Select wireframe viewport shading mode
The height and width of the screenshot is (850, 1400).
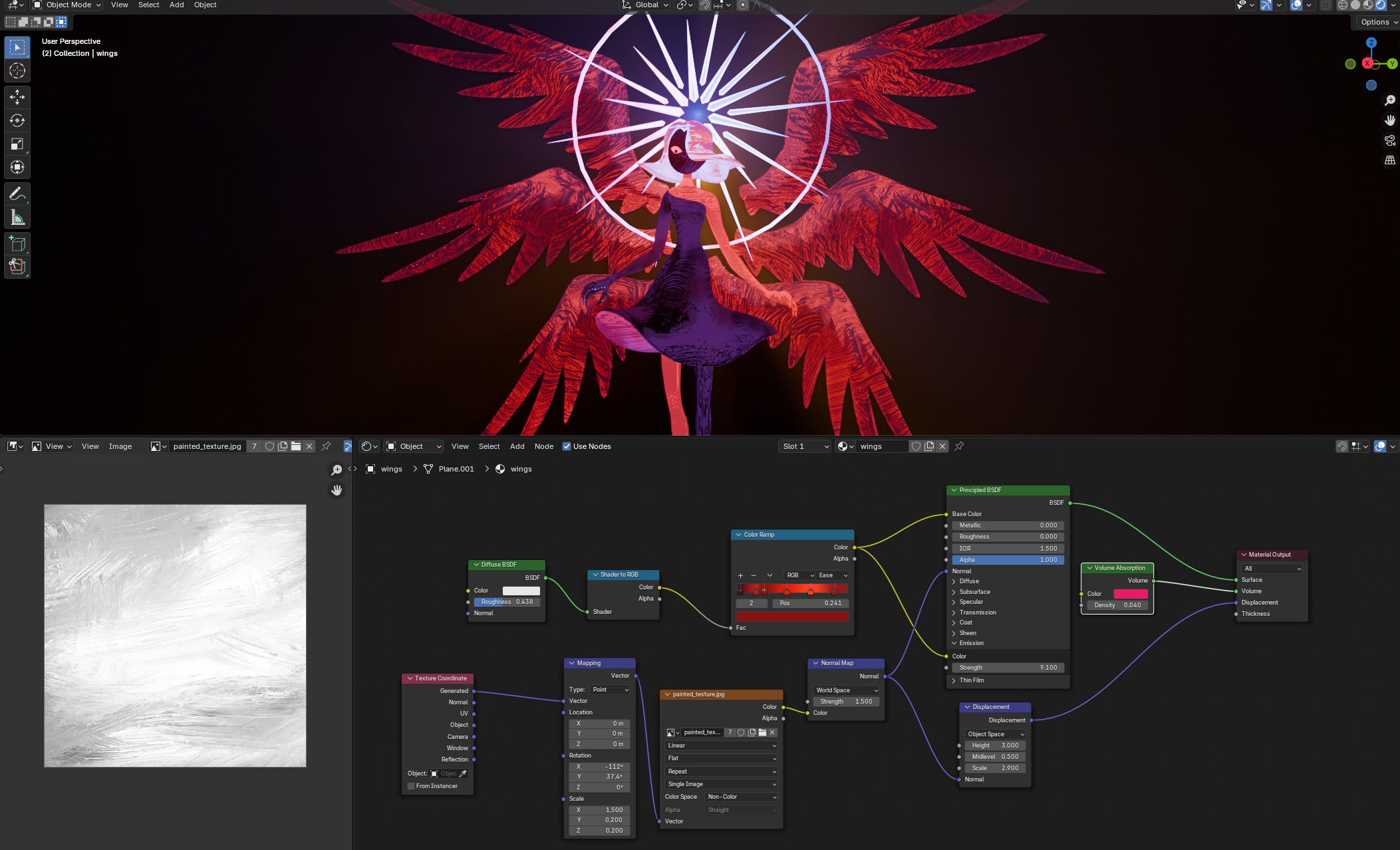click(1343, 5)
